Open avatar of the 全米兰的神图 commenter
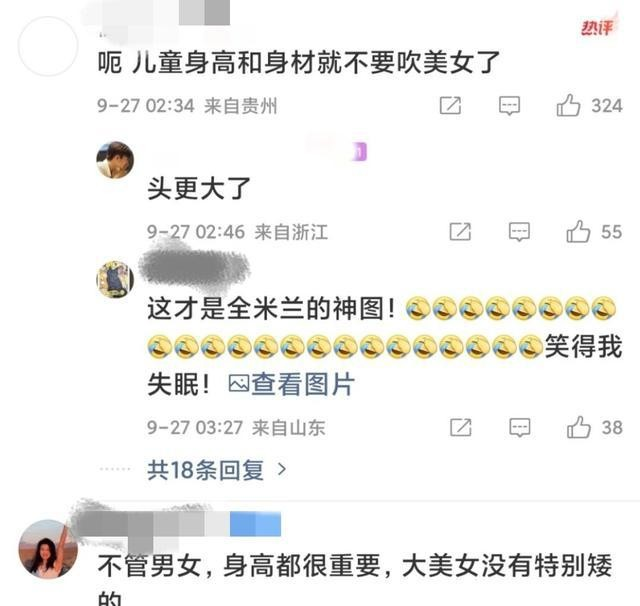The width and height of the screenshot is (640, 606). pos(115,280)
